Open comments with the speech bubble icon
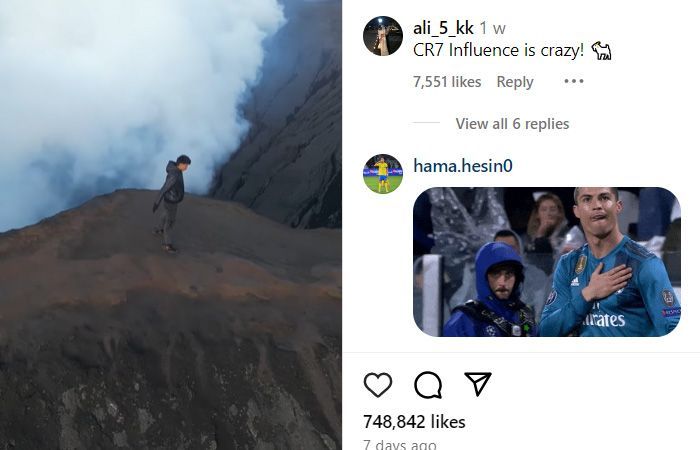The height and width of the screenshot is (450, 700). point(428,385)
